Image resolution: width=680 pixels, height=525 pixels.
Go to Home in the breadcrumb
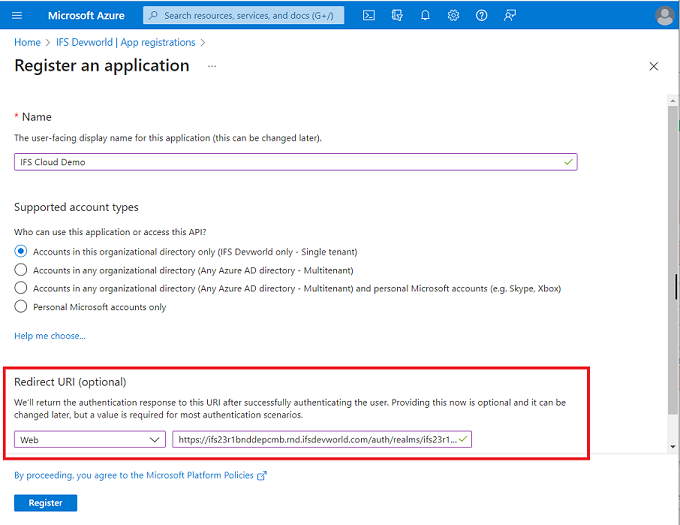[x=27, y=43]
